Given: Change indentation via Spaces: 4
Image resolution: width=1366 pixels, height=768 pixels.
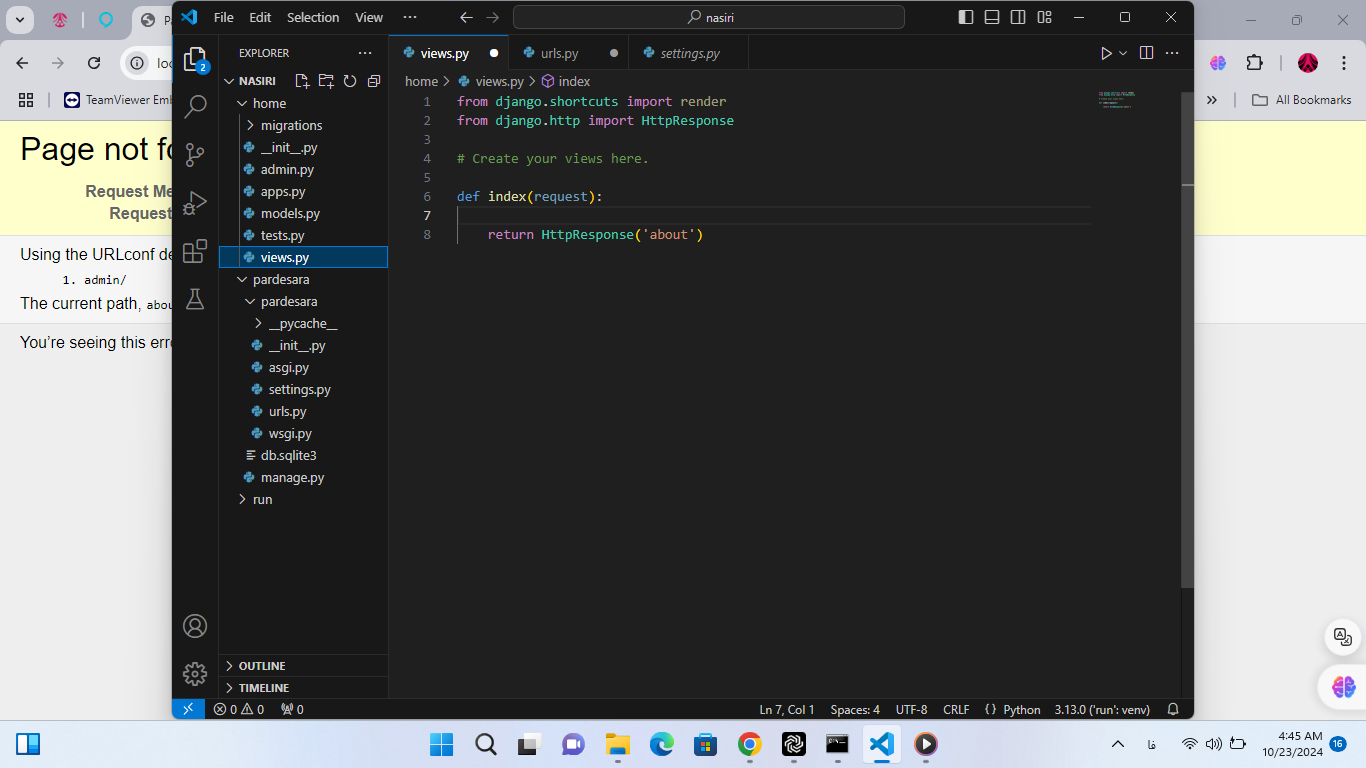Looking at the screenshot, I should (x=855, y=709).
